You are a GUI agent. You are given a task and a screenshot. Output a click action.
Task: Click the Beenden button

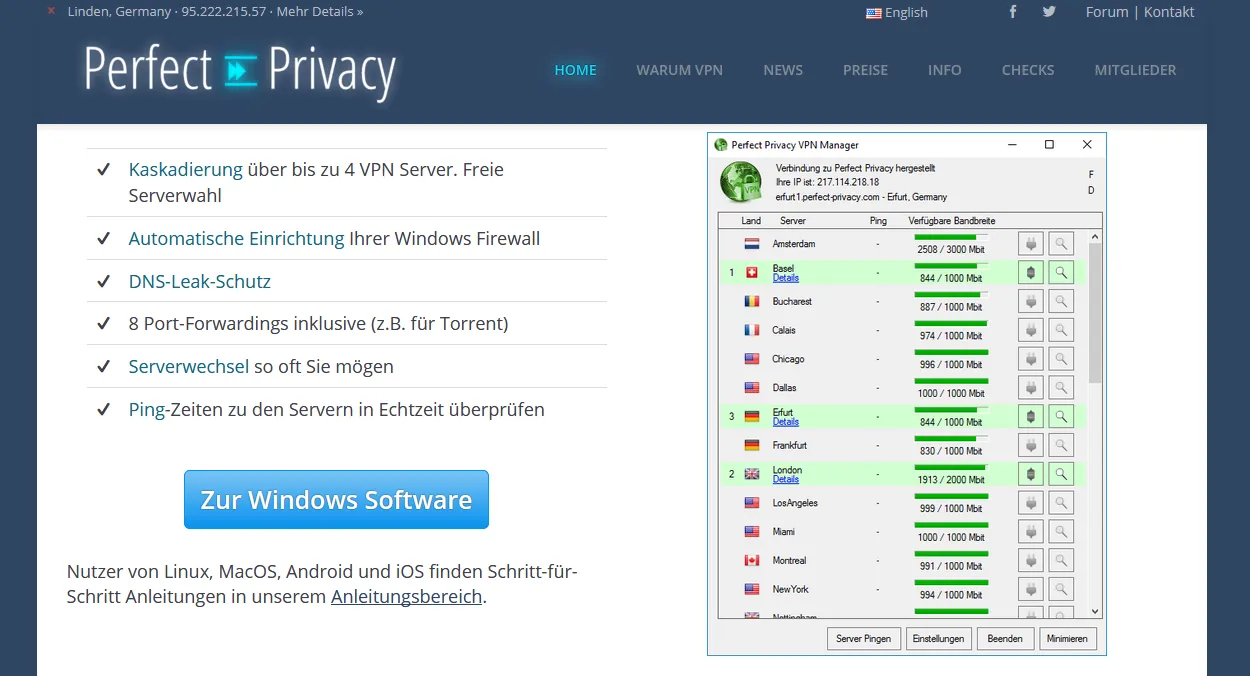tap(1005, 638)
